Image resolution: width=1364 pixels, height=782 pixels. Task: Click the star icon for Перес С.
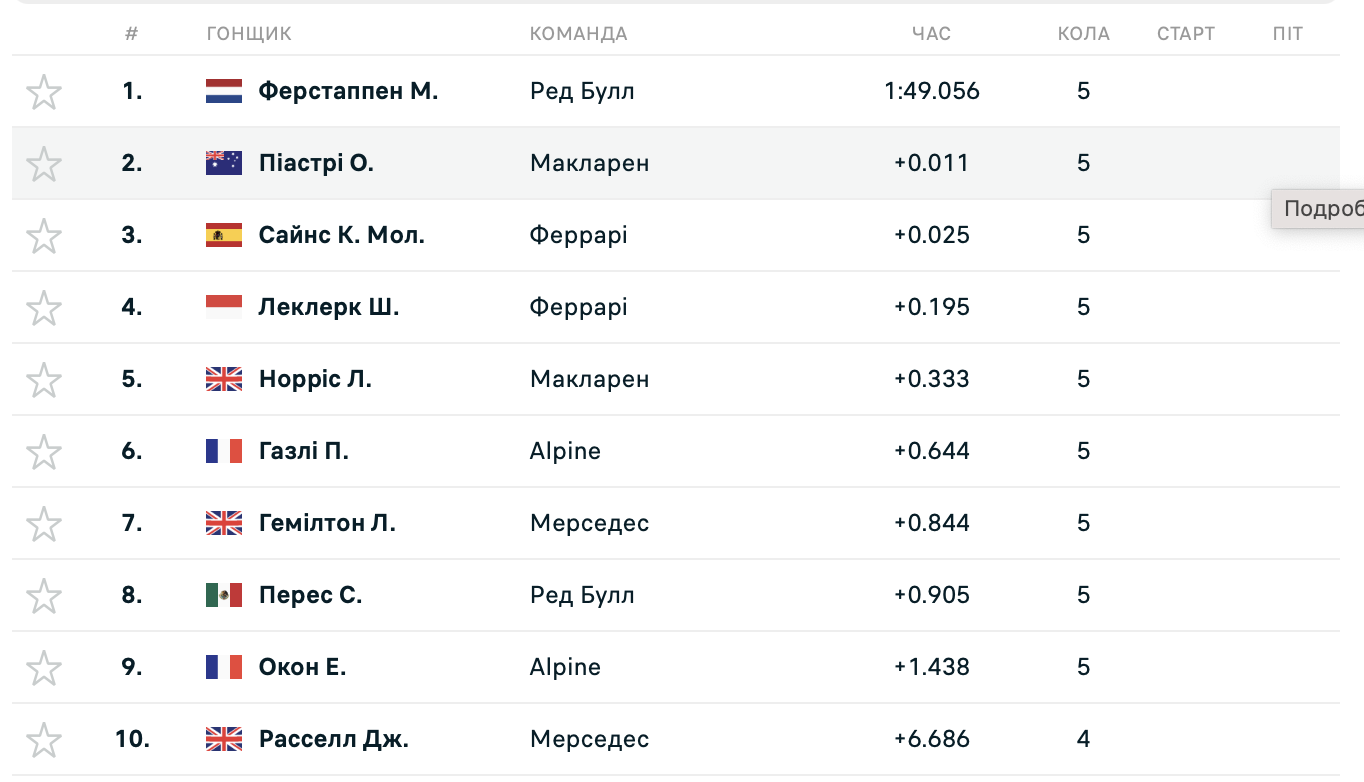[44, 596]
